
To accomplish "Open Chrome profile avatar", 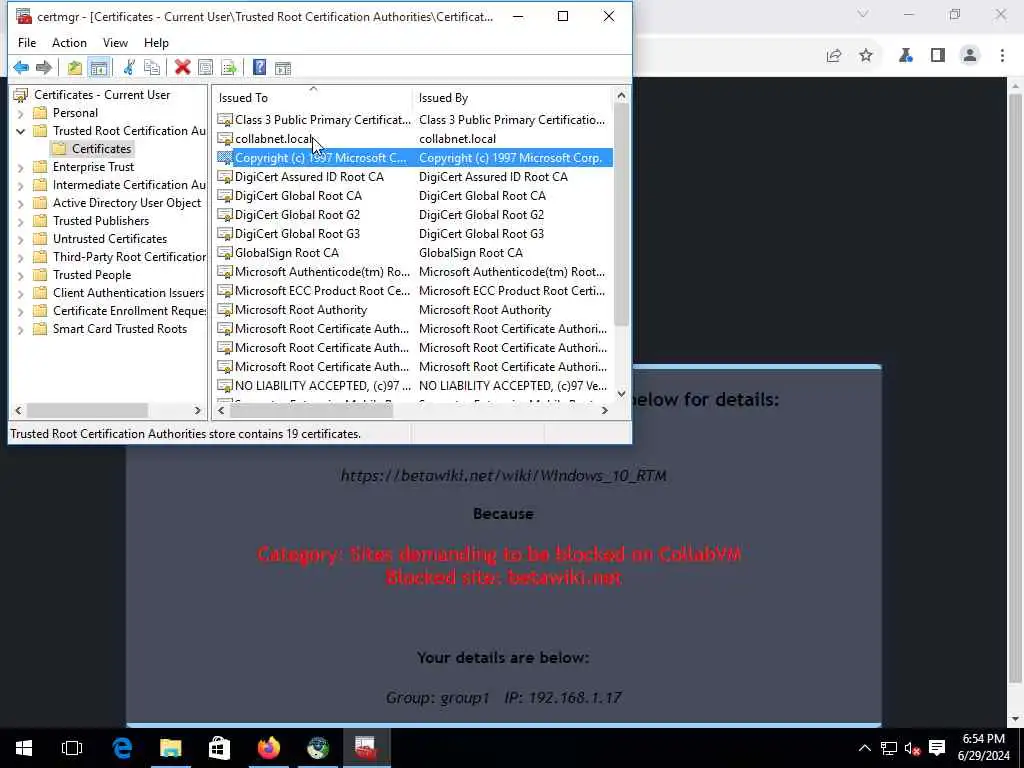I will (970, 56).
